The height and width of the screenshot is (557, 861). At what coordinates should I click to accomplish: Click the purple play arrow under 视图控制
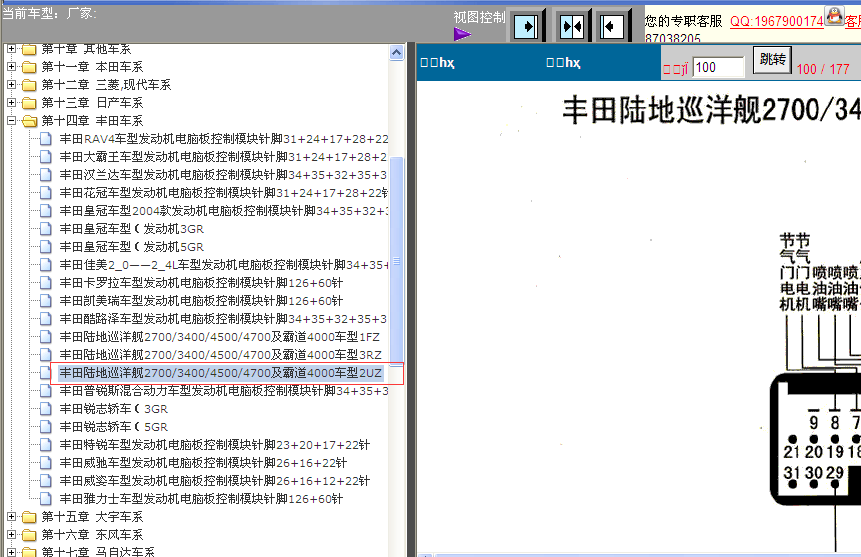coord(462,35)
